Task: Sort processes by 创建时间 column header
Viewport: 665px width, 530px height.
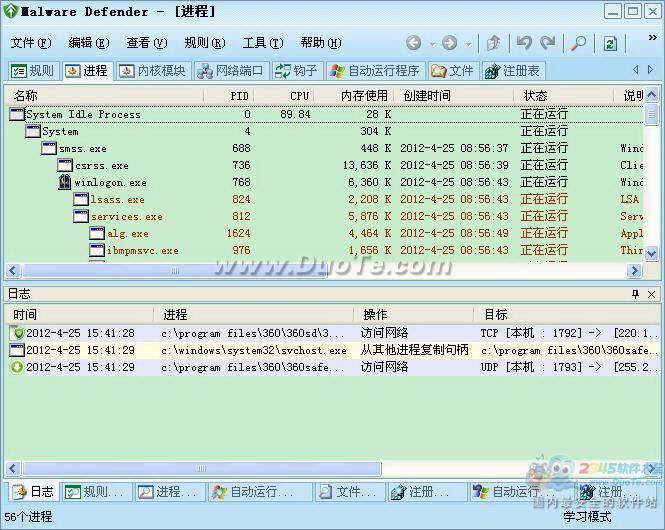Action: tap(454, 96)
